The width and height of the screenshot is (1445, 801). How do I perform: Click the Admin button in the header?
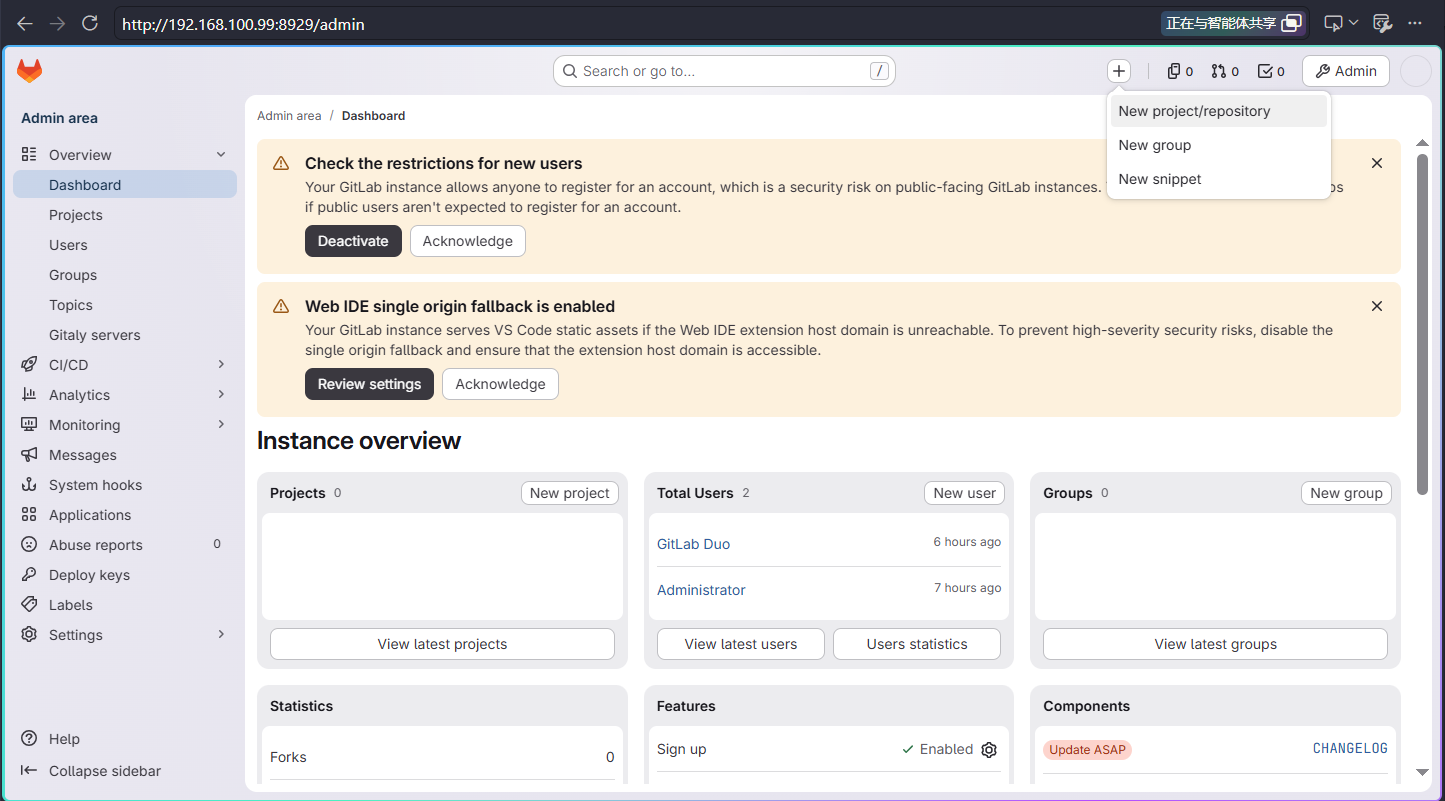coord(1346,71)
